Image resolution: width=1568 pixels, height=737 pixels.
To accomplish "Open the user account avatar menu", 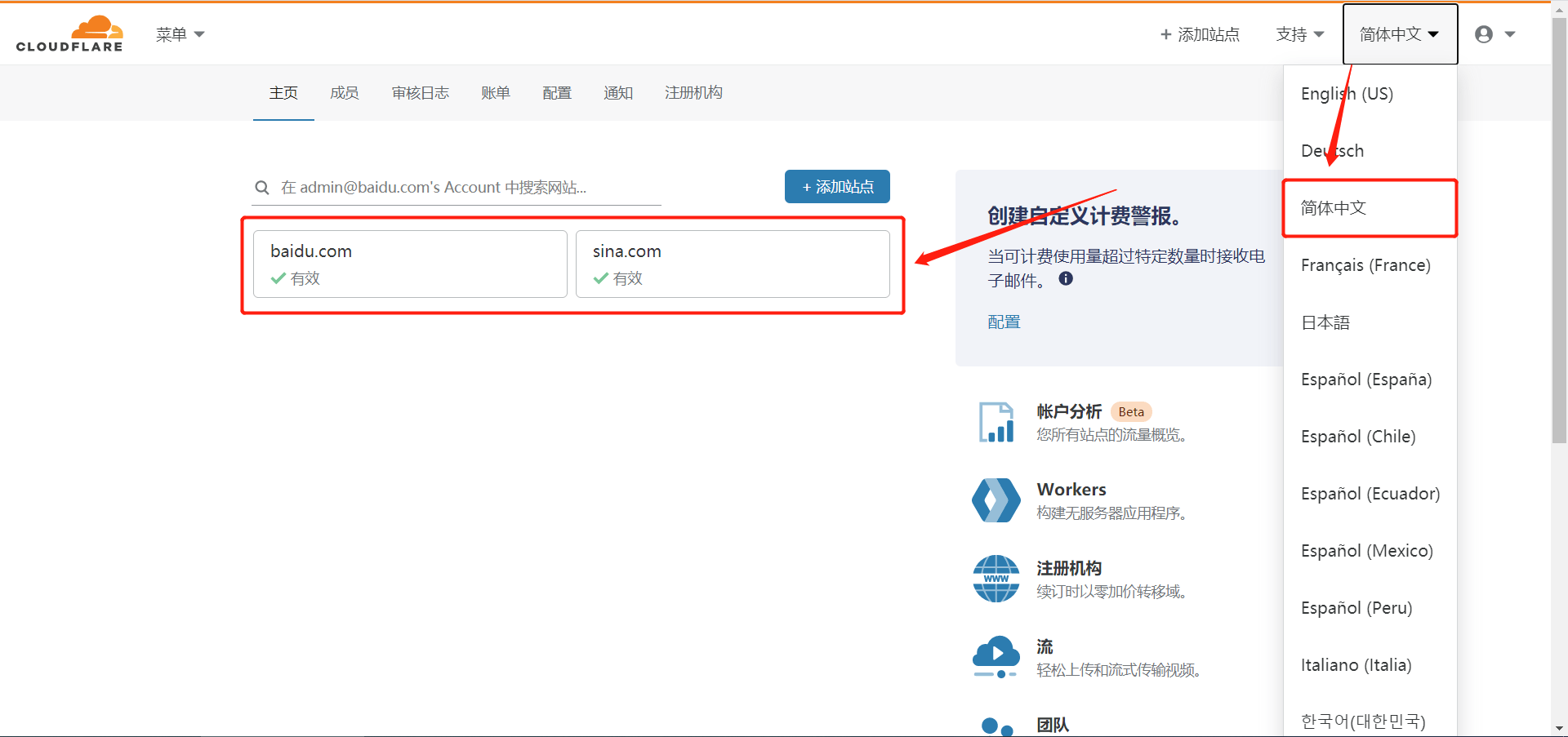I will click(x=1494, y=34).
